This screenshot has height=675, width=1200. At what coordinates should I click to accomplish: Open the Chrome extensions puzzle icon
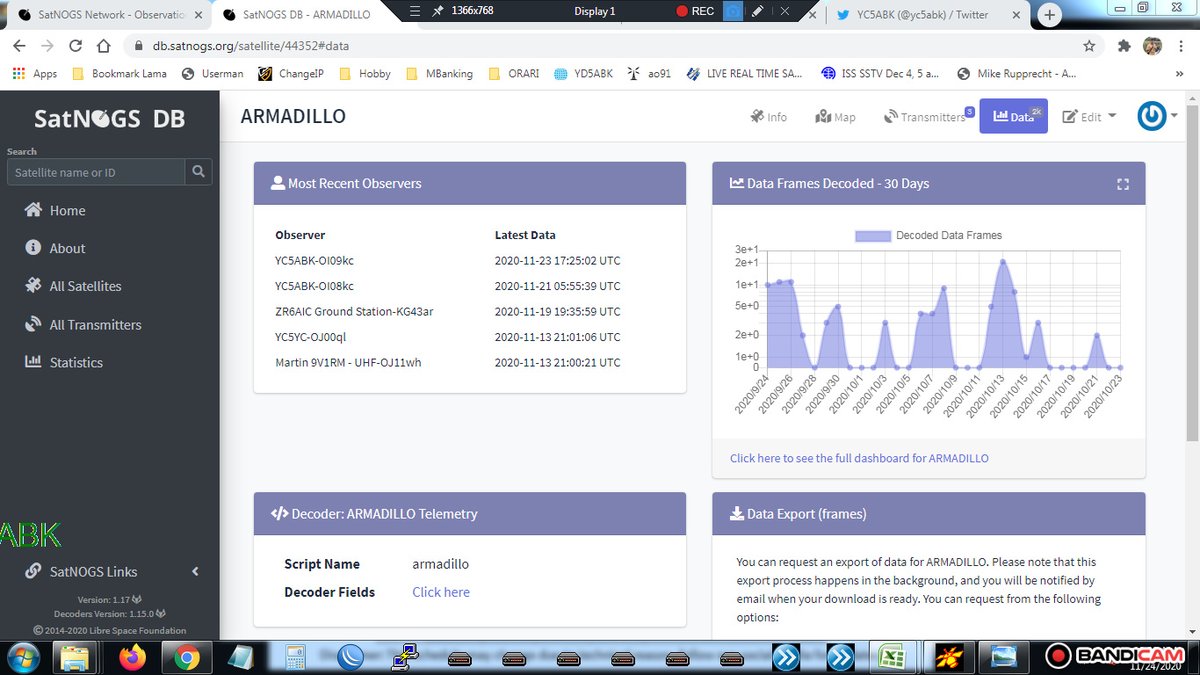tap(1124, 46)
